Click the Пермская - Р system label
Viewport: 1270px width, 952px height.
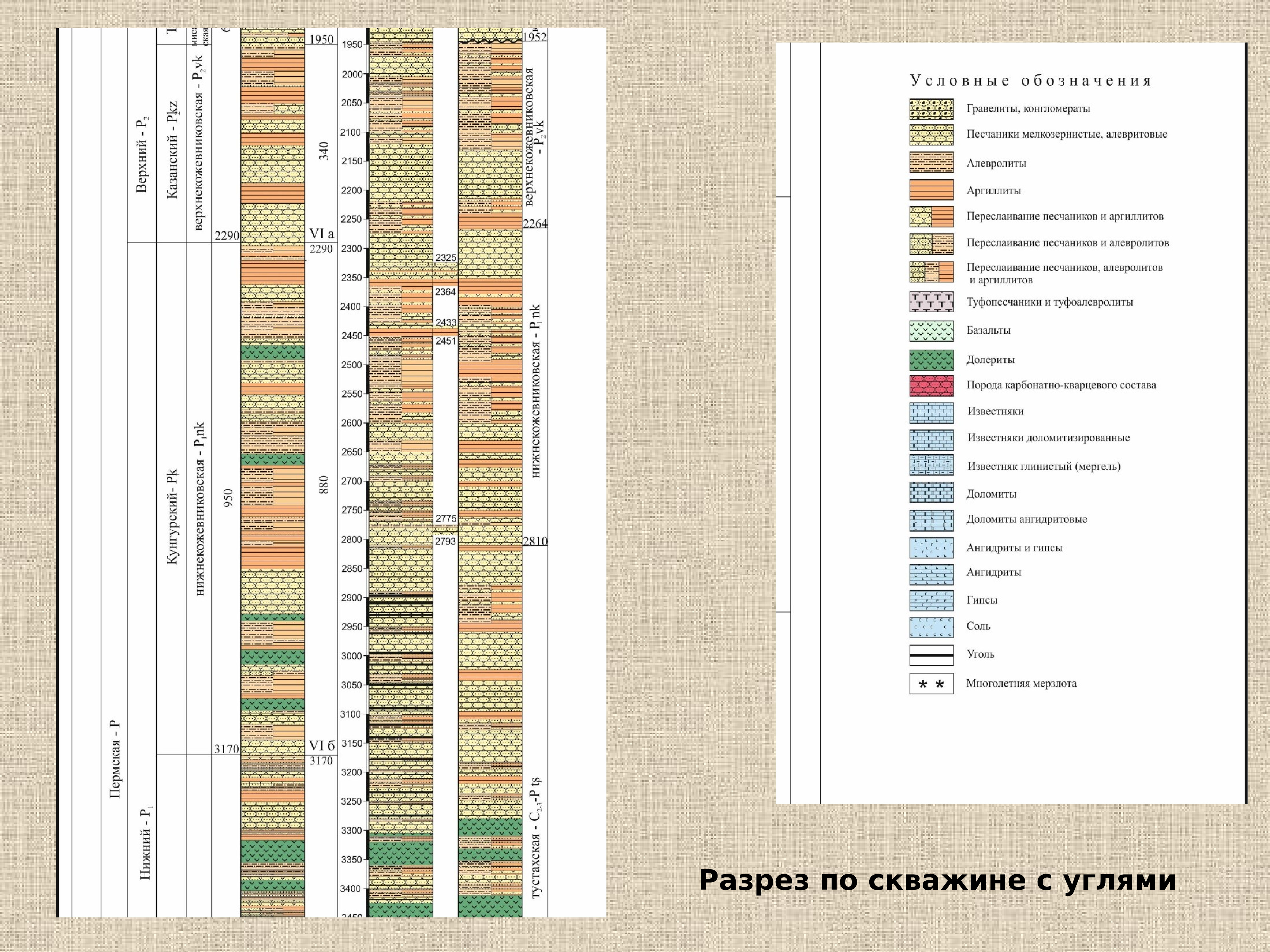pyautogui.click(x=115, y=759)
